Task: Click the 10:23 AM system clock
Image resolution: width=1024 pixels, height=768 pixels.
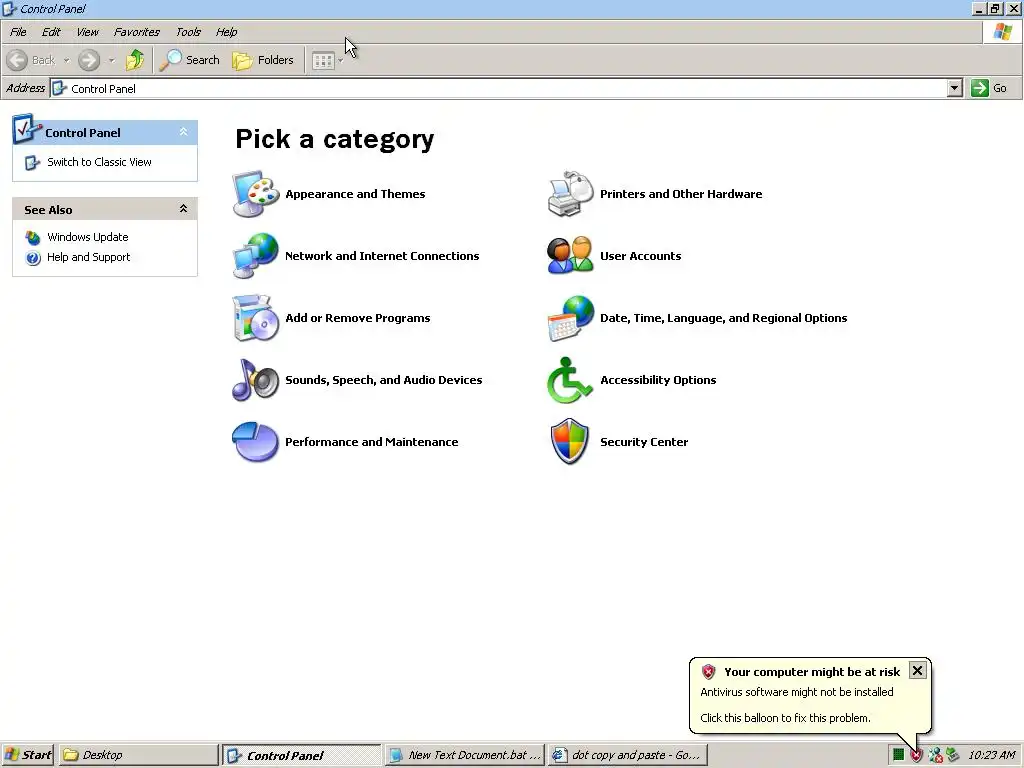Action: click(x=991, y=755)
